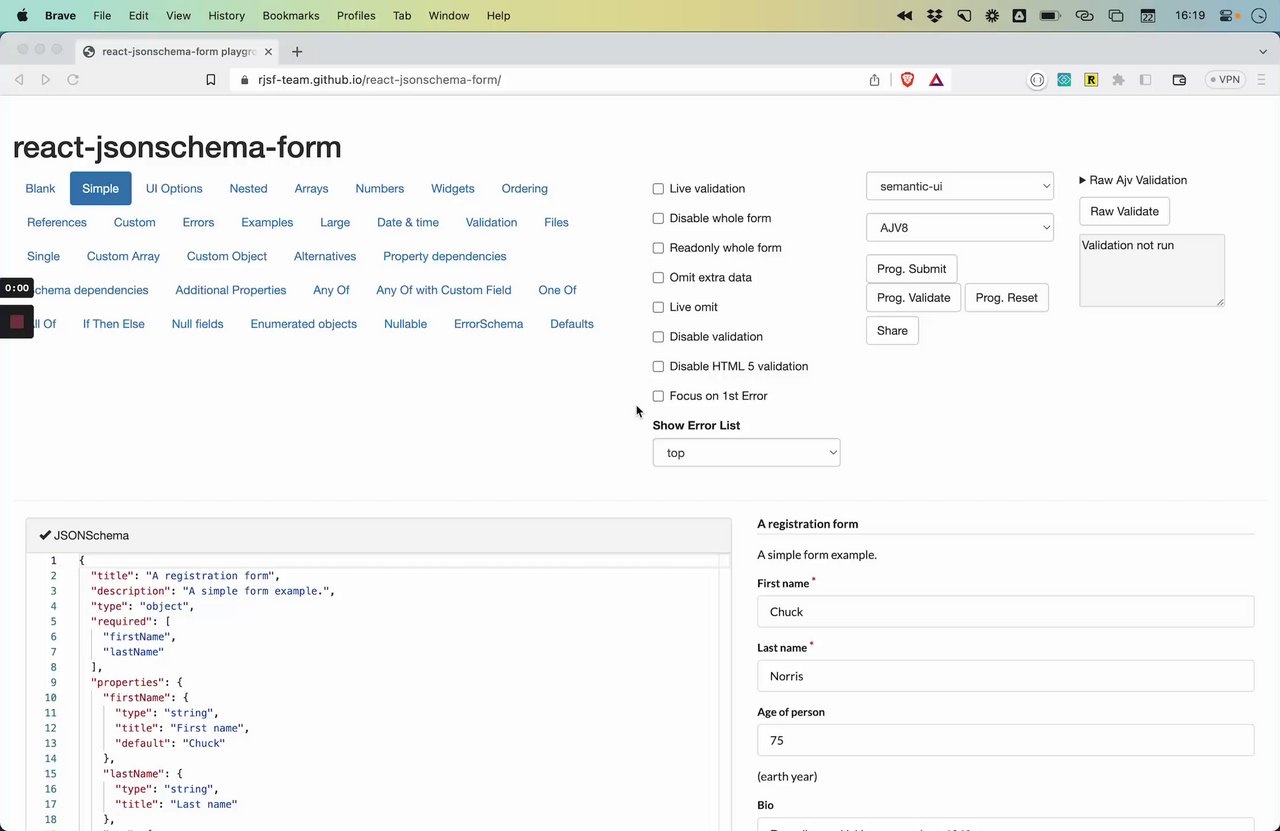Open the Show Error List dropdown
The width and height of the screenshot is (1280, 831).
click(746, 453)
